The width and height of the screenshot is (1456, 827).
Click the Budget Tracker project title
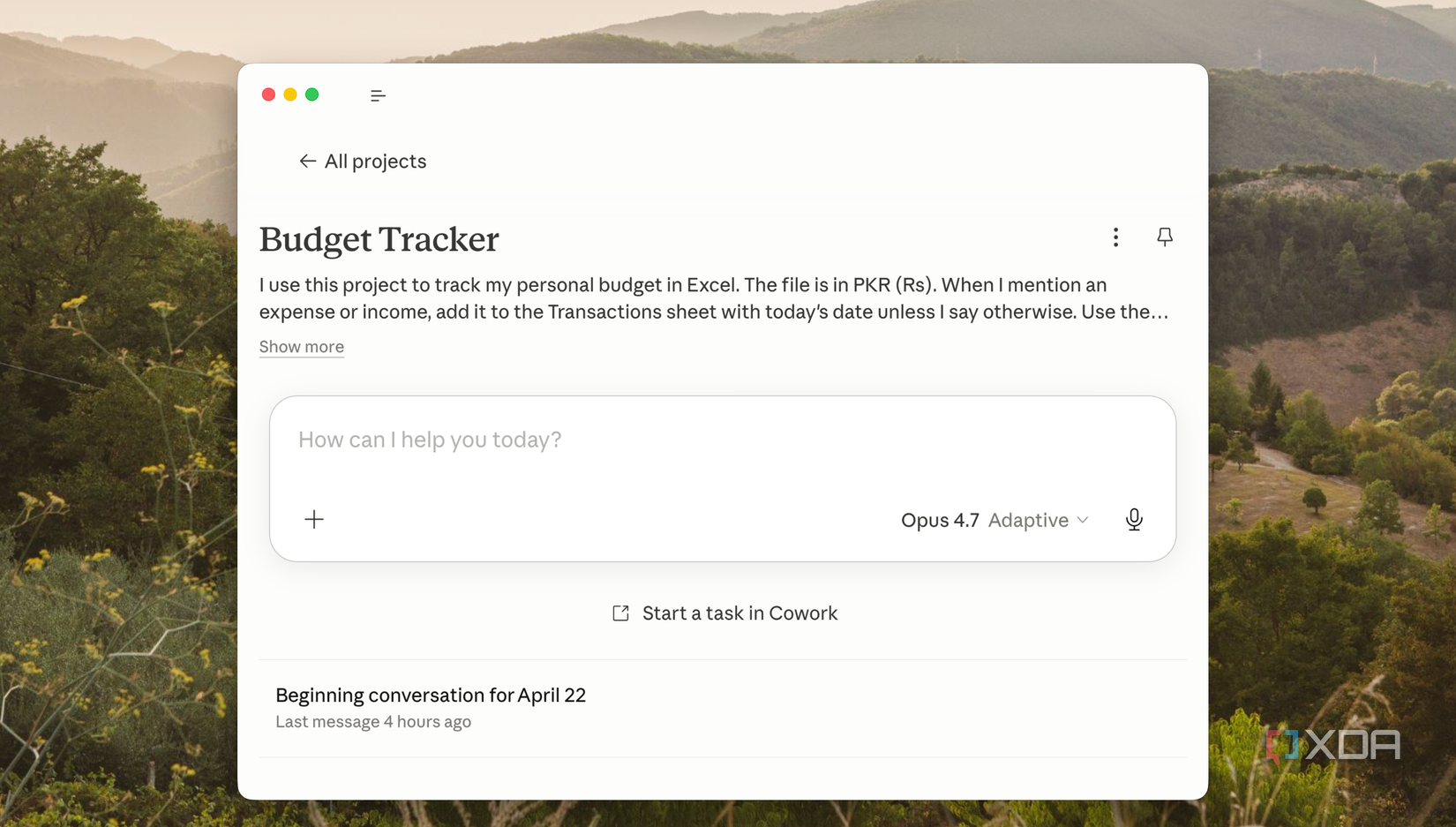(x=379, y=239)
